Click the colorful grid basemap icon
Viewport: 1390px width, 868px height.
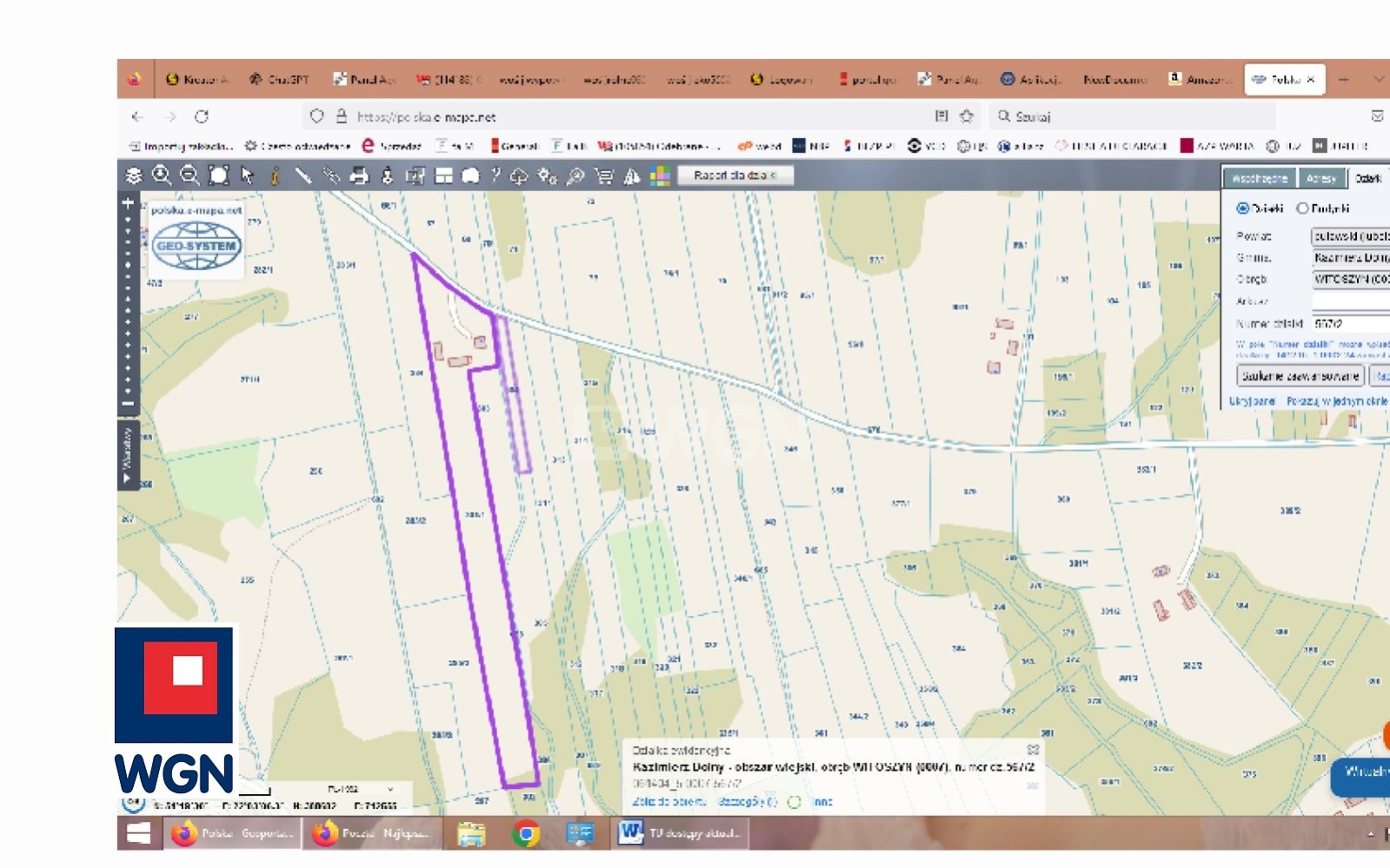[x=660, y=176]
